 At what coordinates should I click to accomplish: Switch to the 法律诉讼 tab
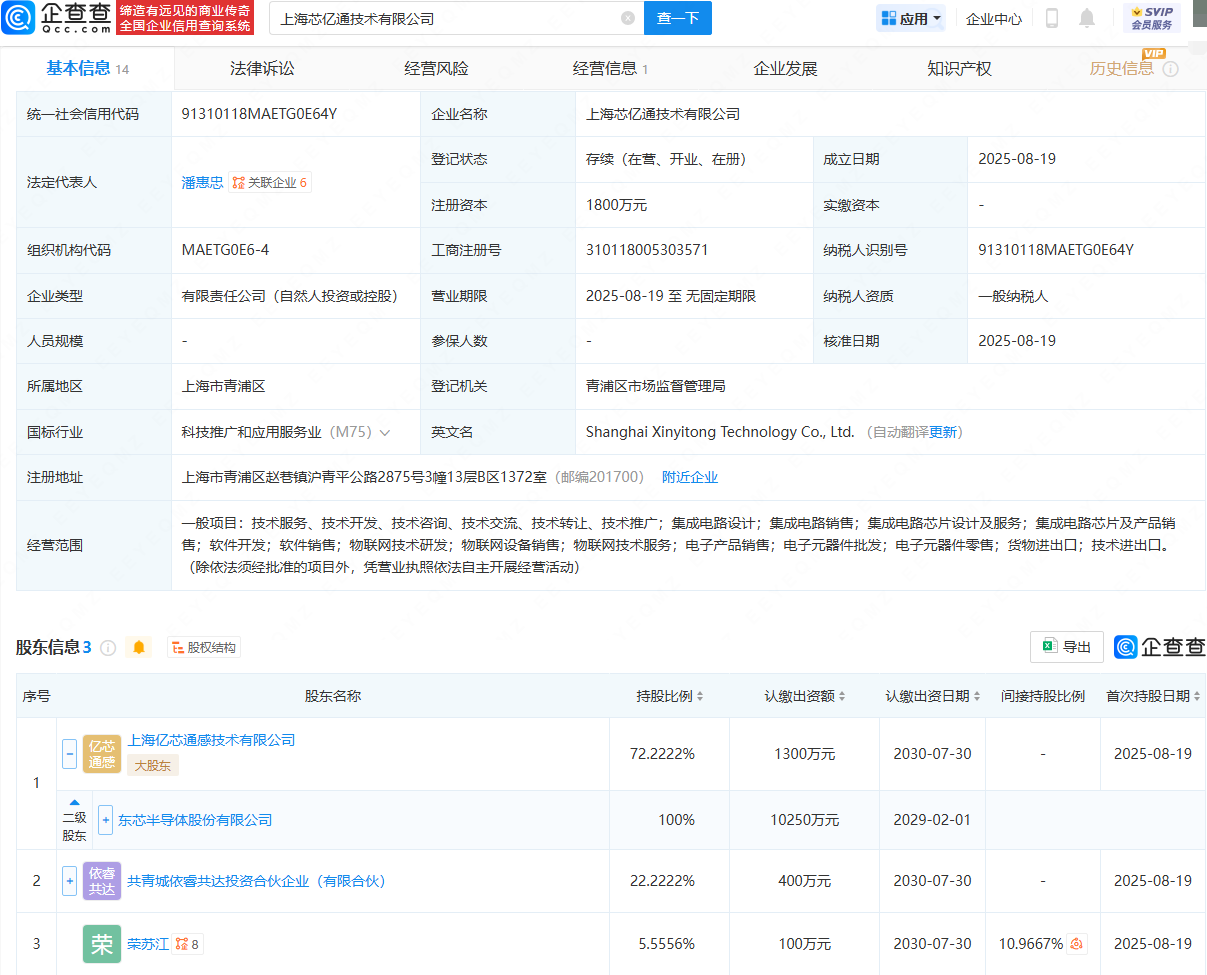262,69
